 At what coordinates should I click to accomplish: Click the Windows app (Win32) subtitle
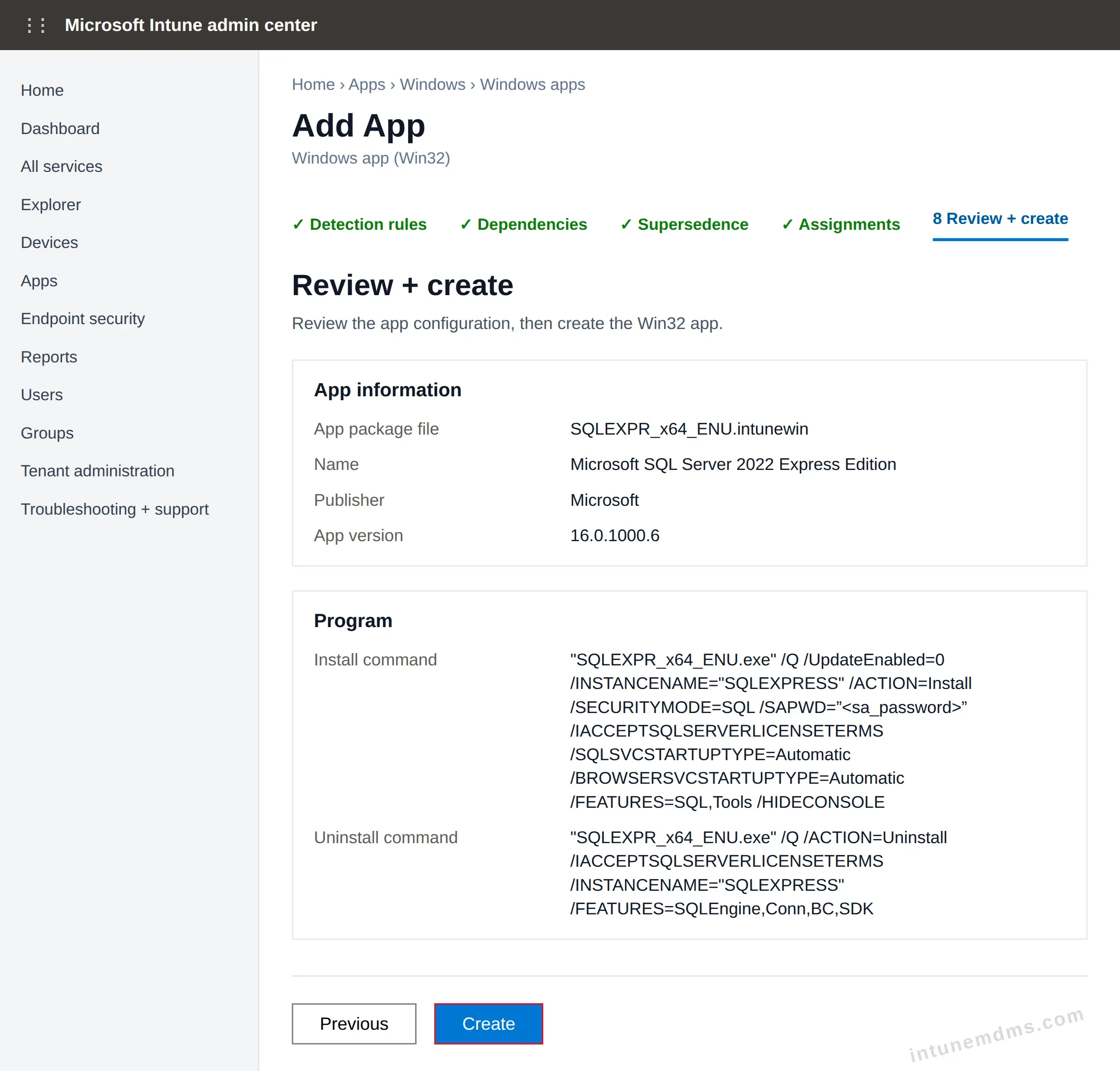click(371, 158)
